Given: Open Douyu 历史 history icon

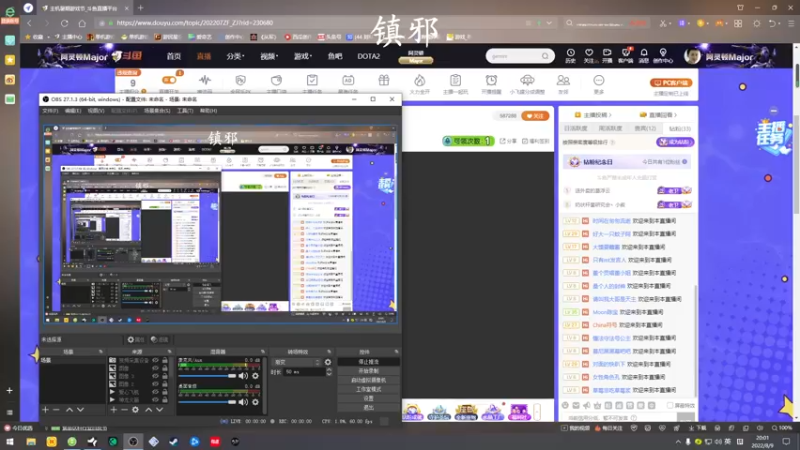Looking at the screenshot, I should (570, 55).
